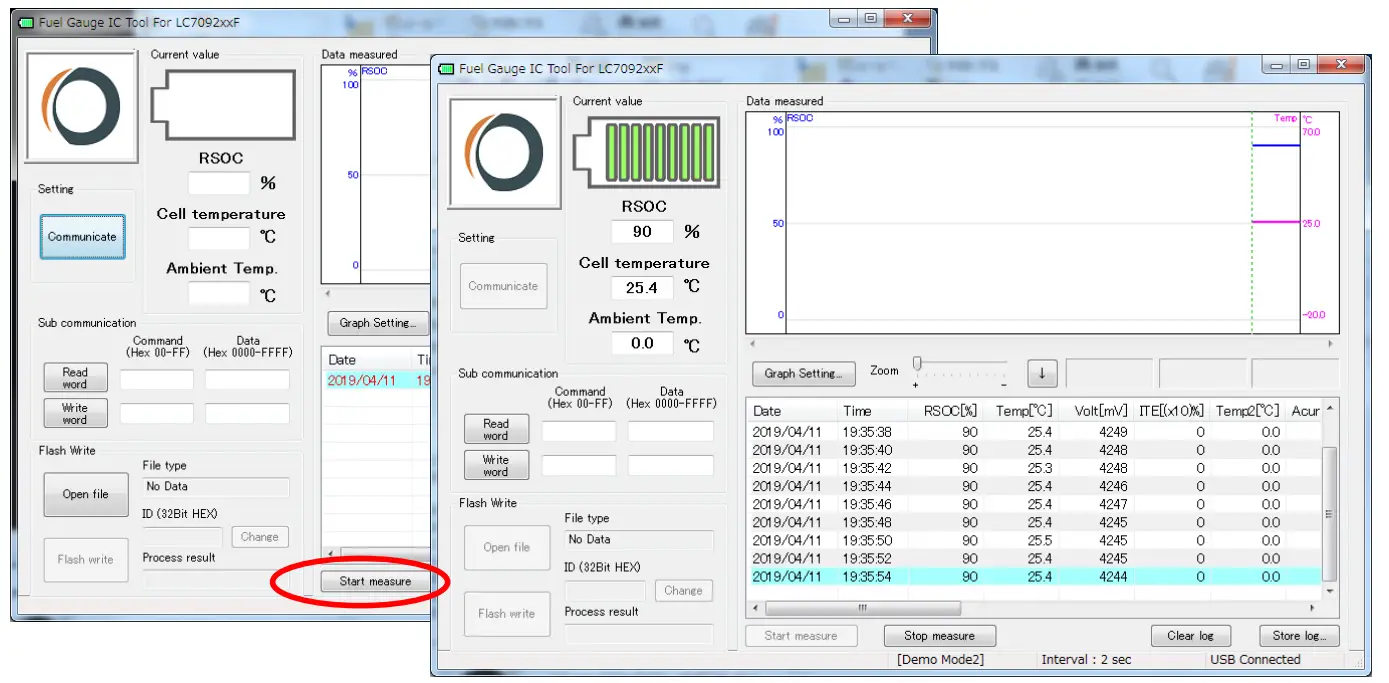The width and height of the screenshot is (1389, 683).
Task: Clear the measurement log
Action: 1190,635
